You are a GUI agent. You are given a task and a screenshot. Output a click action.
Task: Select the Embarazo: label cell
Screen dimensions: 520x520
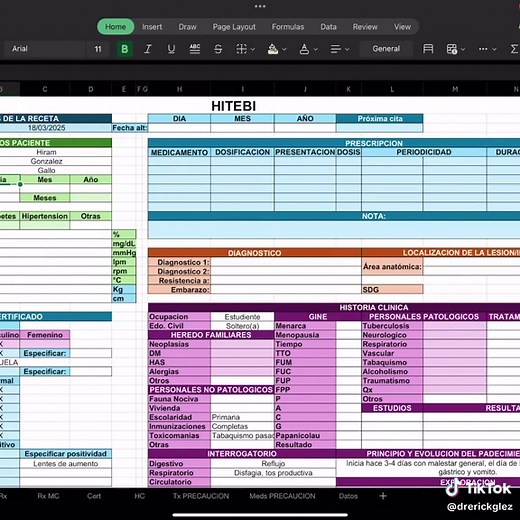point(179,290)
